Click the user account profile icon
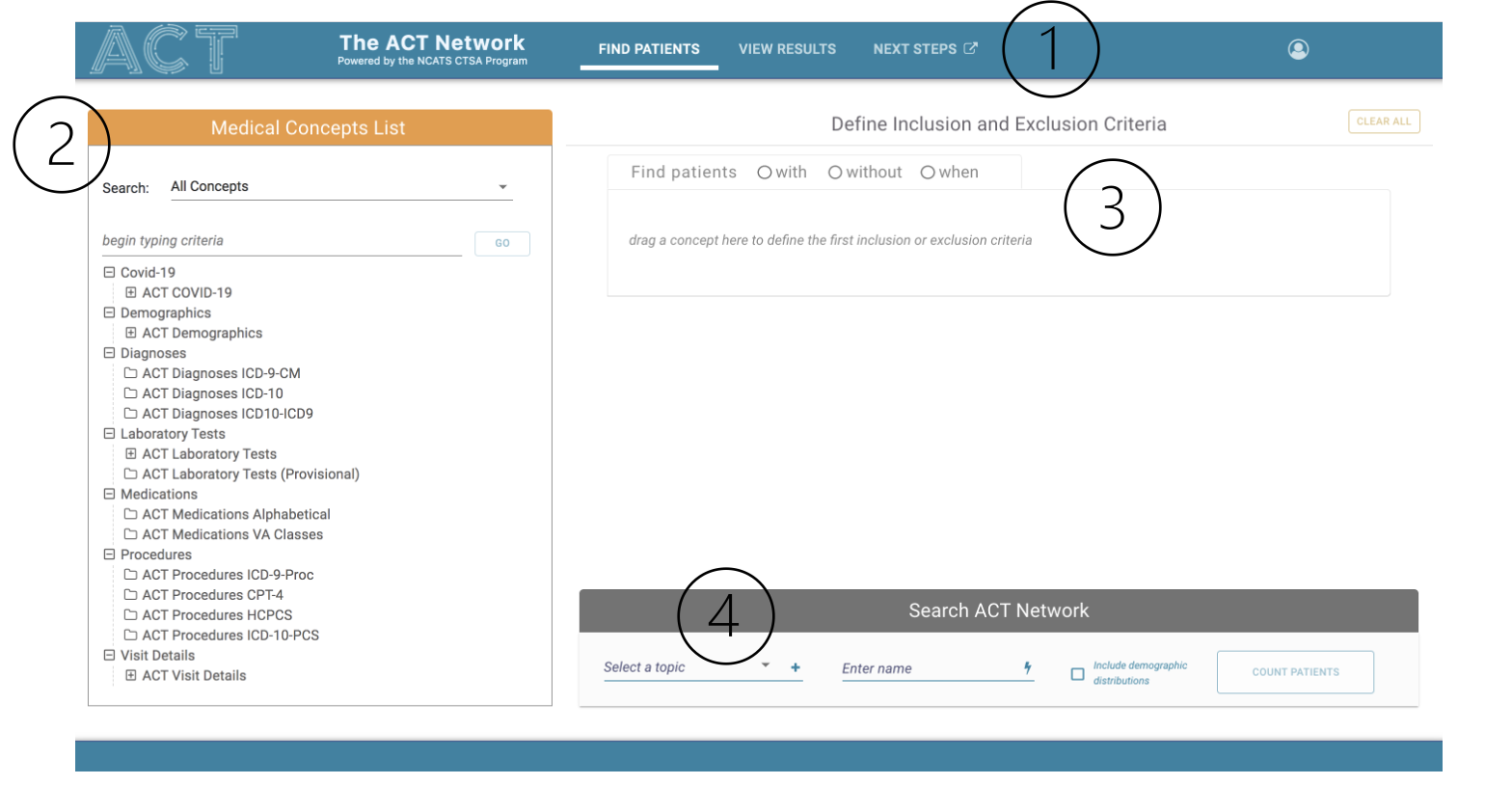 tap(1298, 49)
